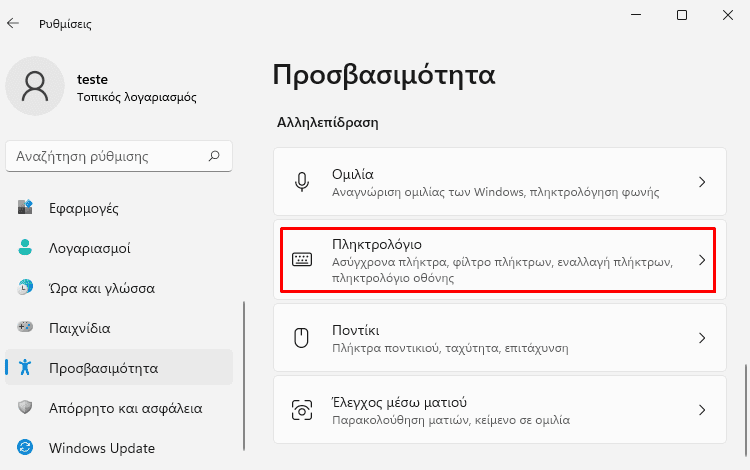Click the Πλήκτρα ποντικιού, ταχύτητα description
This screenshot has width=750, height=470.
450,348
